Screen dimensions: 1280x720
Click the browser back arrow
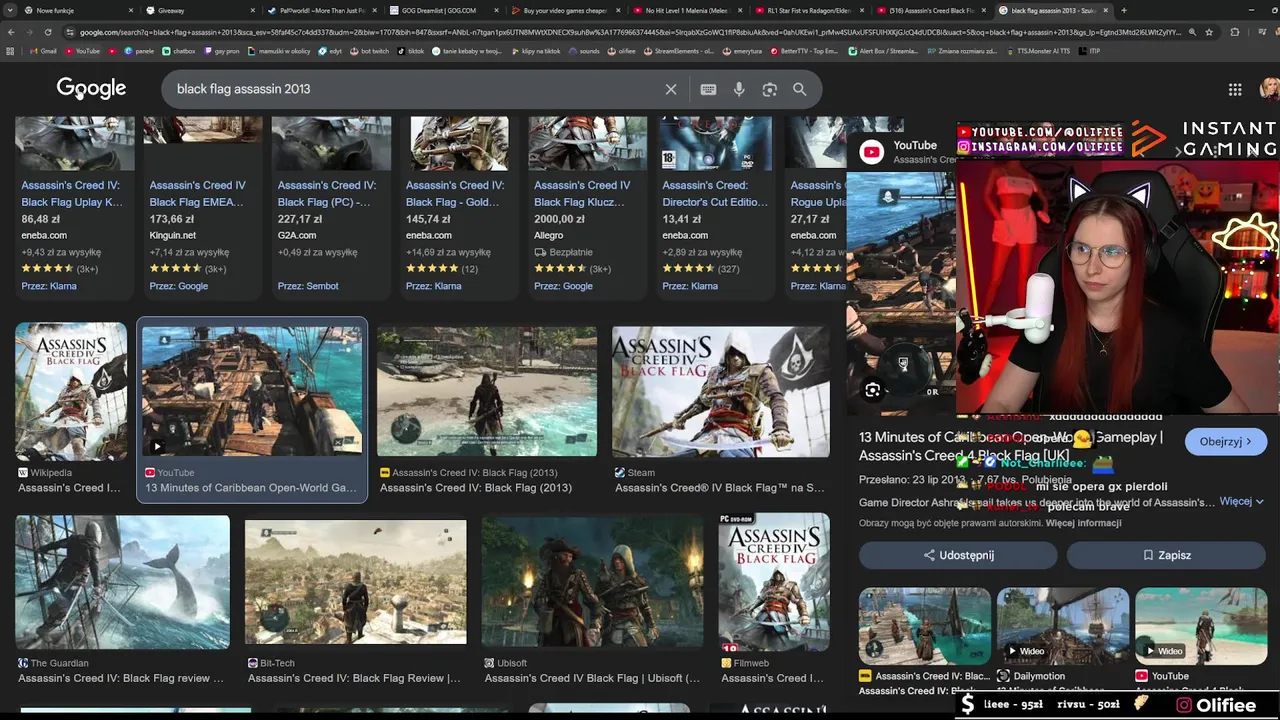pos(11,32)
